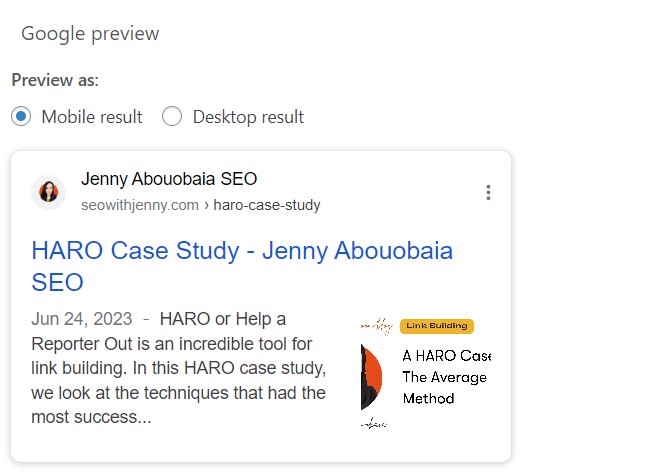The image size is (665, 475).
Task: Select the Desktop result radio button
Action: pos(172,117)
